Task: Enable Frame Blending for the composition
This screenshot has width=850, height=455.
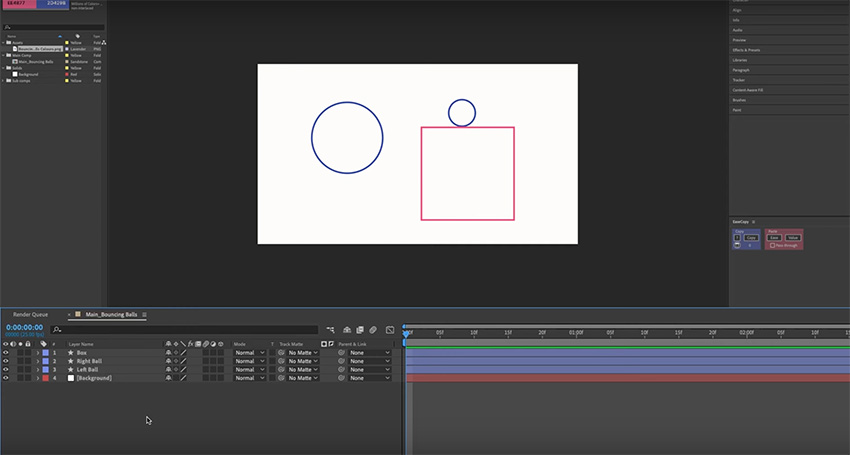Action: click(360, 330)
